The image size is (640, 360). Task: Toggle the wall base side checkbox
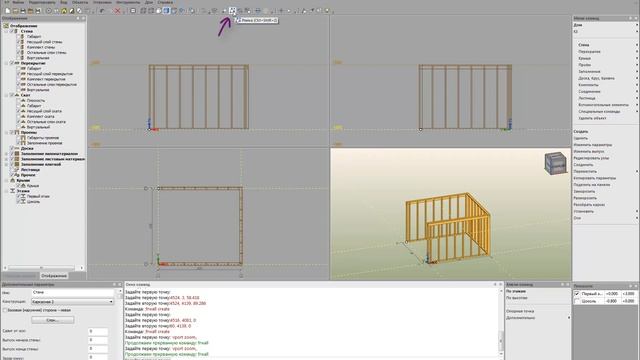coord(5,310)
